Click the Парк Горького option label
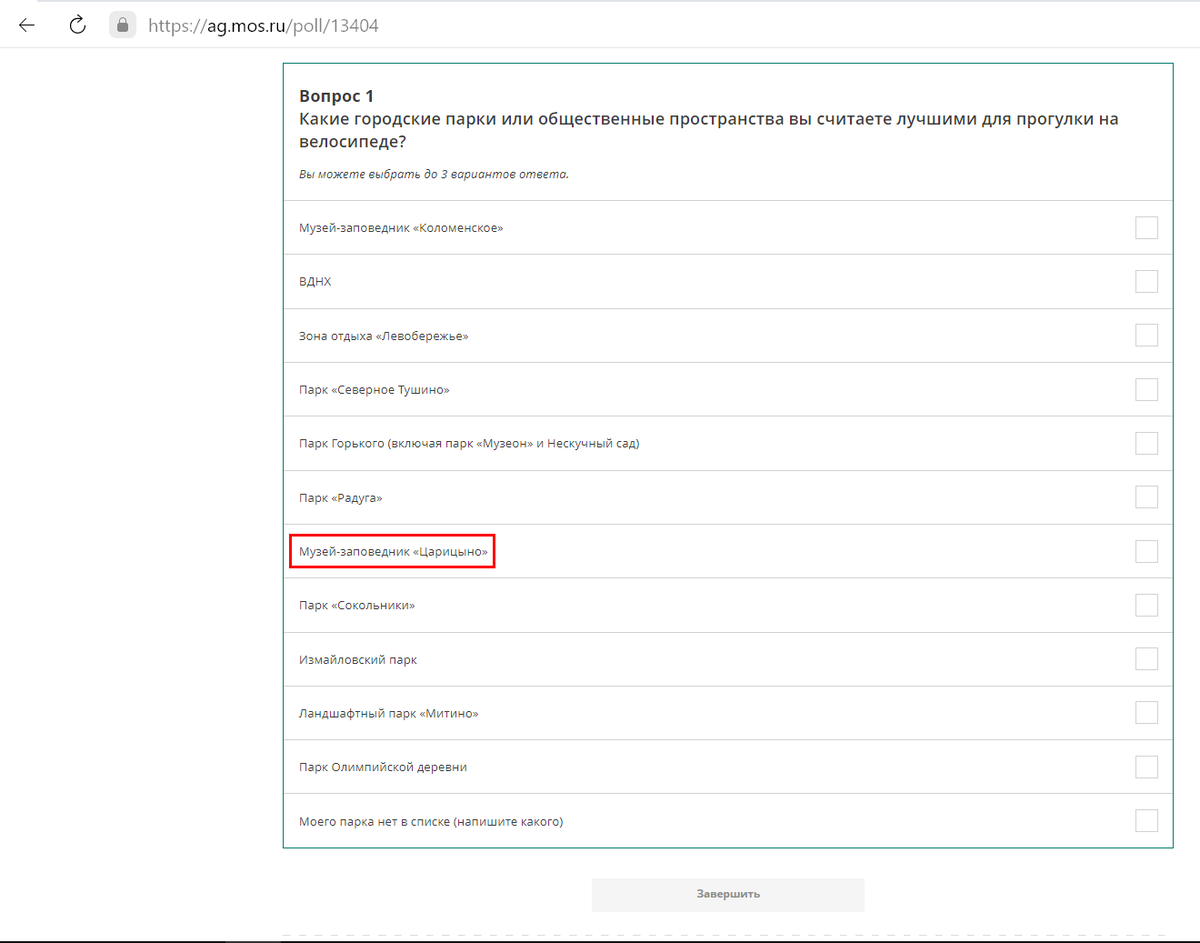The height and width of the screenshot is (943, 1200). tap(469, 444)
